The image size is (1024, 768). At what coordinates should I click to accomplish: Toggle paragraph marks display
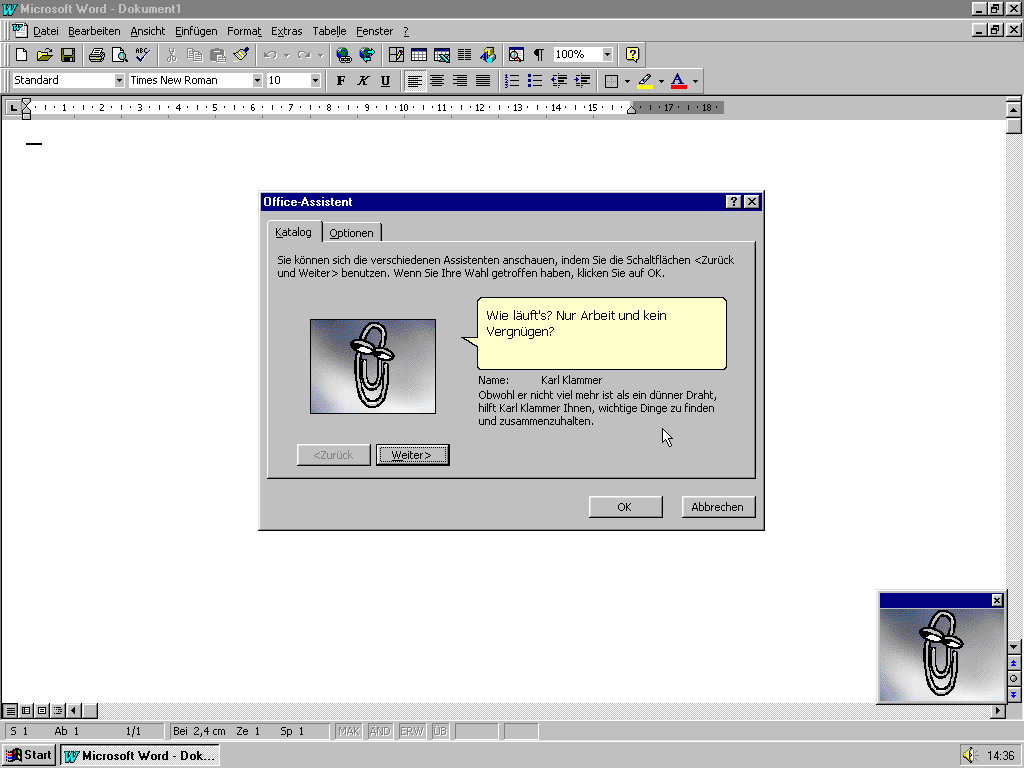tap(539, 55)
